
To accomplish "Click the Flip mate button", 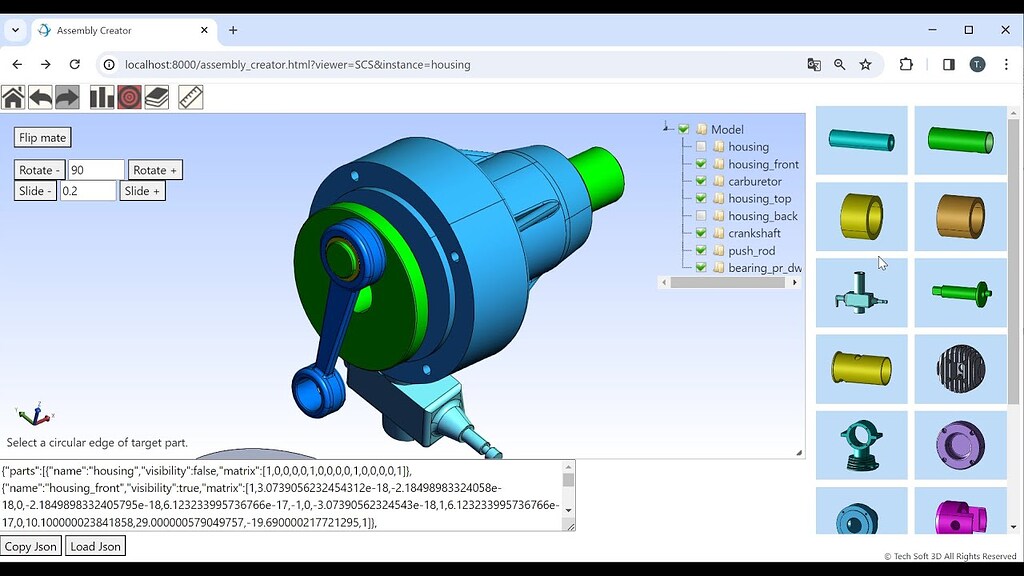I will click(x=41, y=137).
